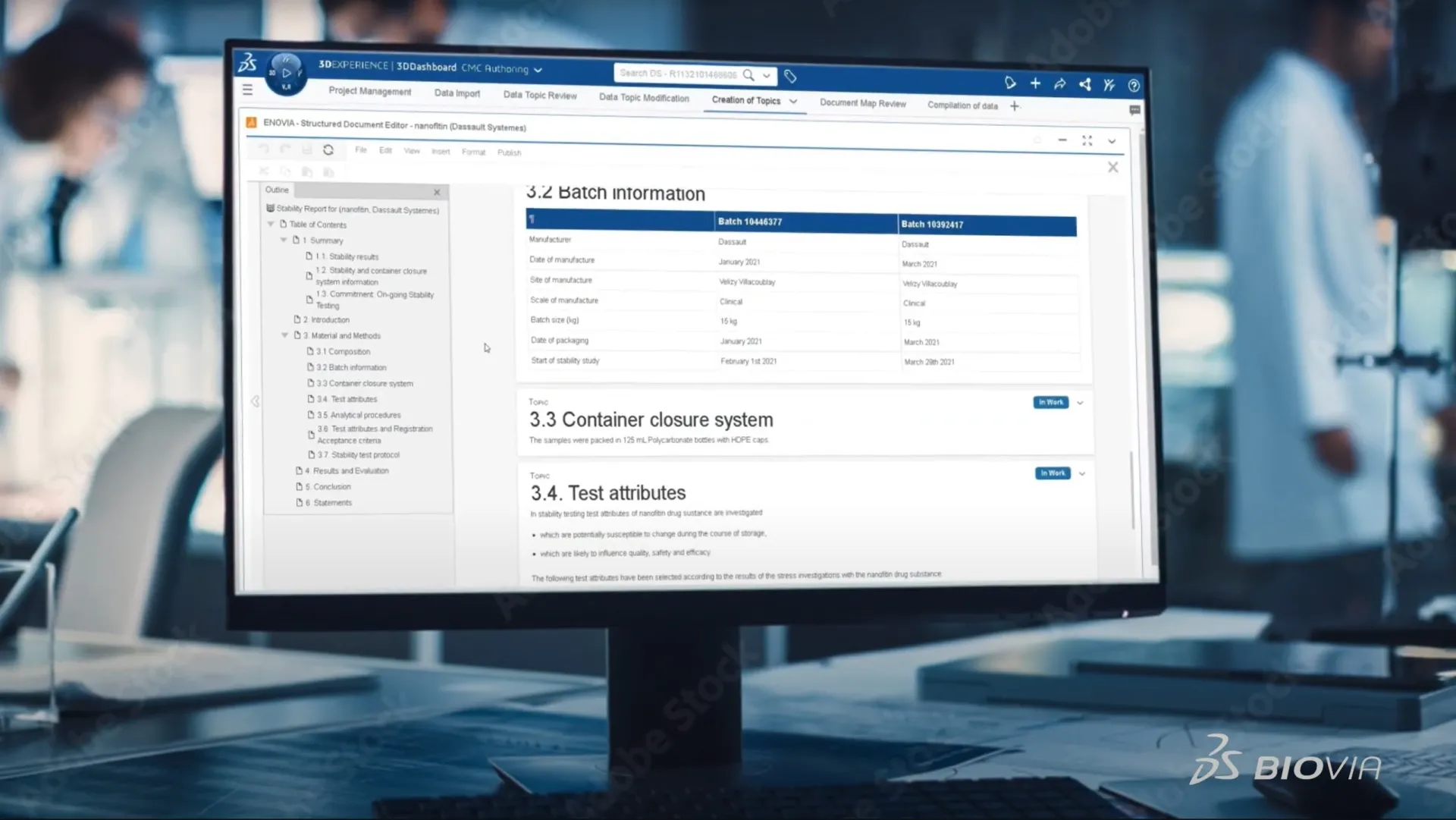
Task: Open the Document Map Review tab
Action: [862, 103]
